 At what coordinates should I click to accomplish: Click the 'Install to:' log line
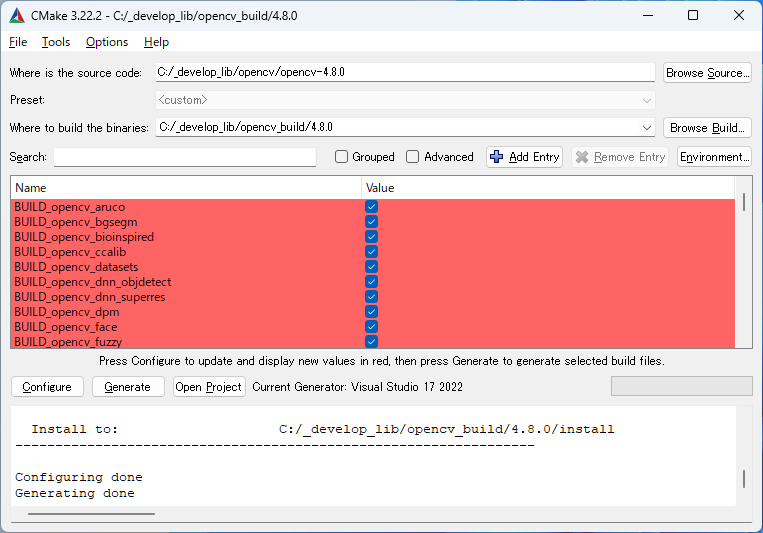click(x=323, y=429)
